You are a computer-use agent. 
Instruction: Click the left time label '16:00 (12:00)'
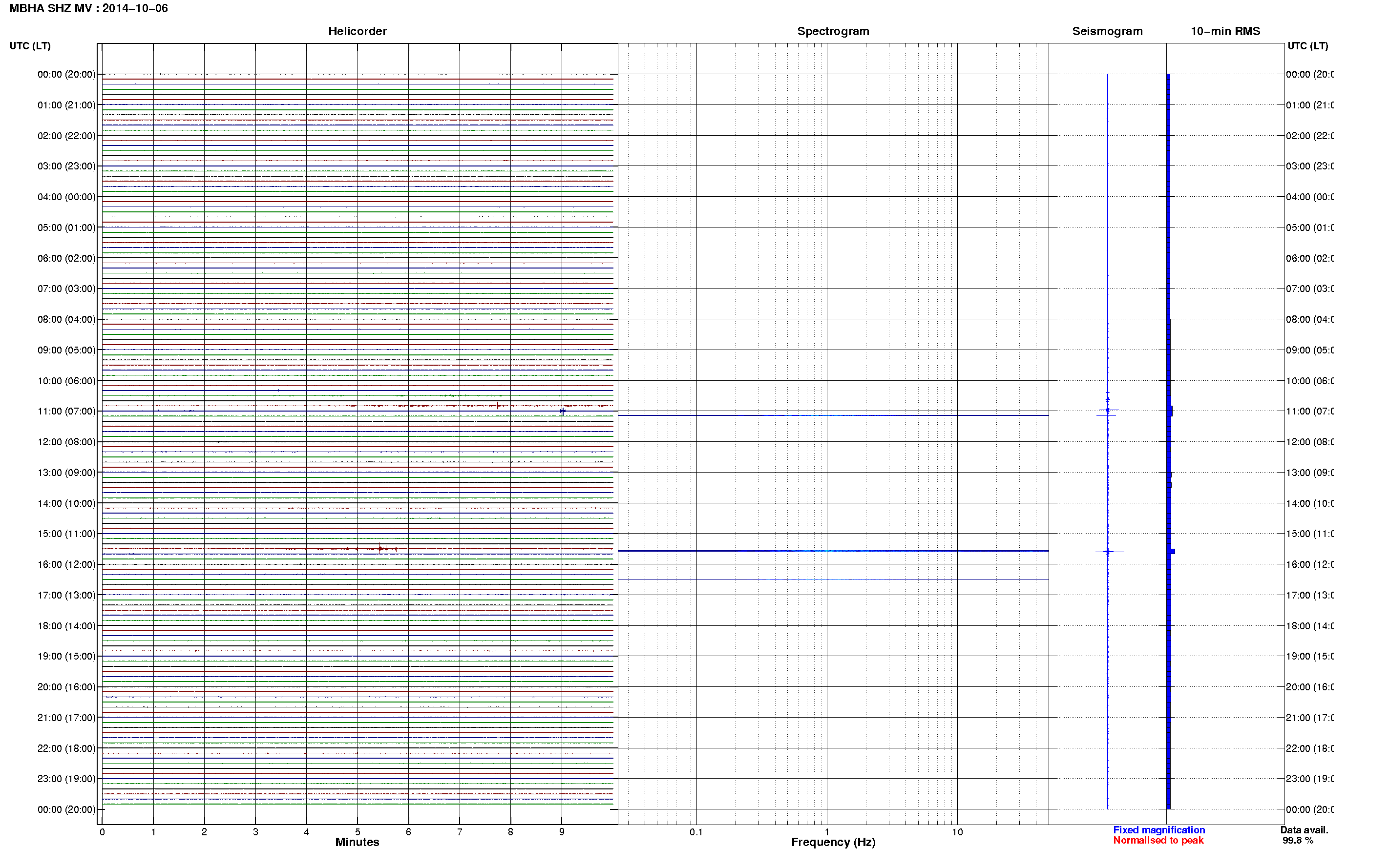(x=66, y=564)
